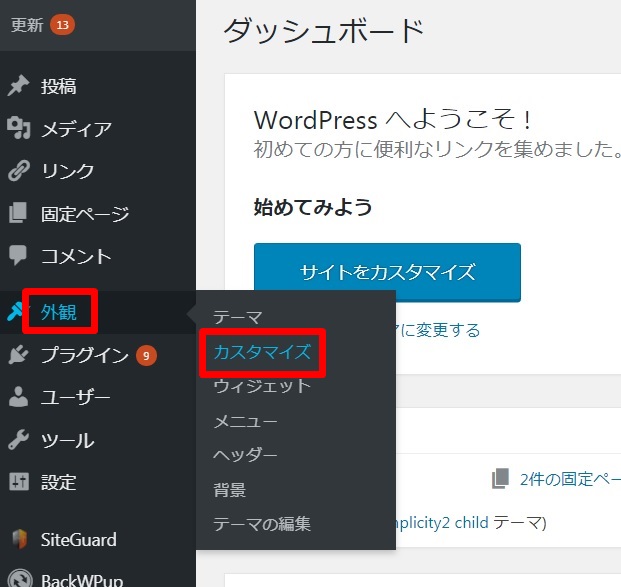Click the pages icon next to 2件の固定ページ

pyautogui.click(x=500, y=478)
